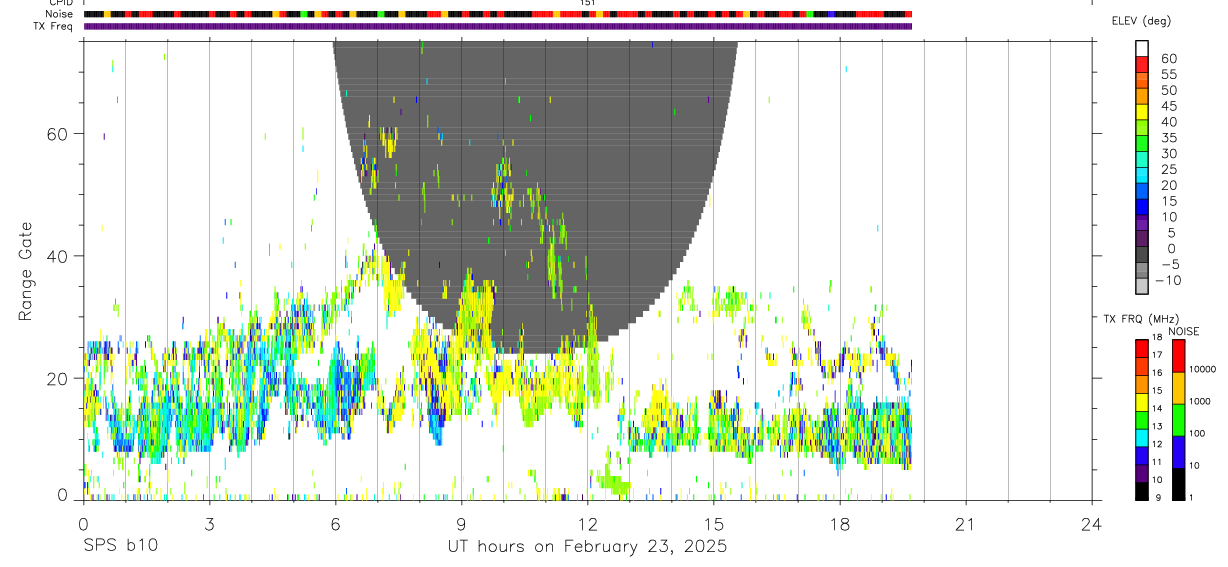Click the red swatch of the ELEV color bar
The image size is (1228, 567).
coord(1142,64)
